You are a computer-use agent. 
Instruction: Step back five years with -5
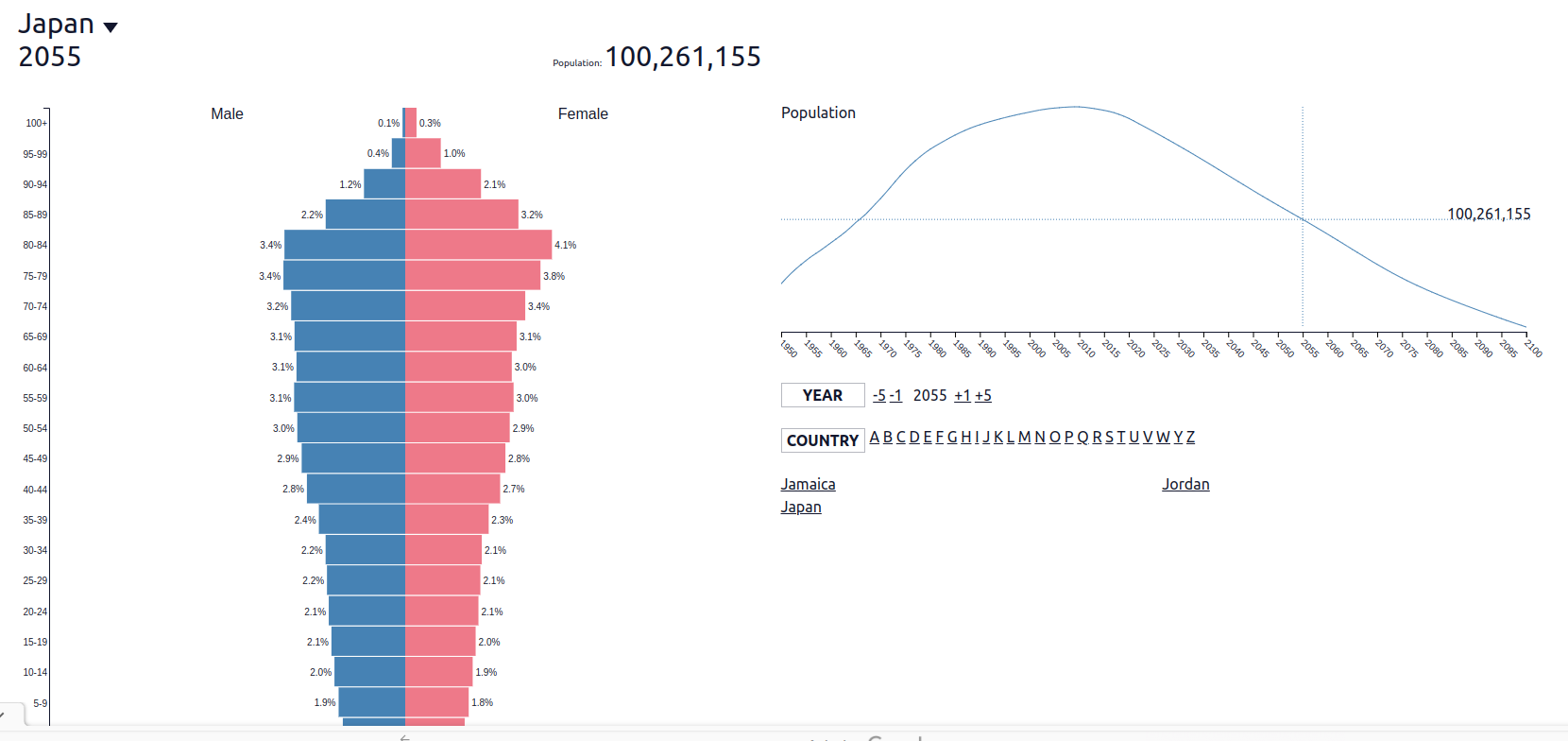[878, 396]
